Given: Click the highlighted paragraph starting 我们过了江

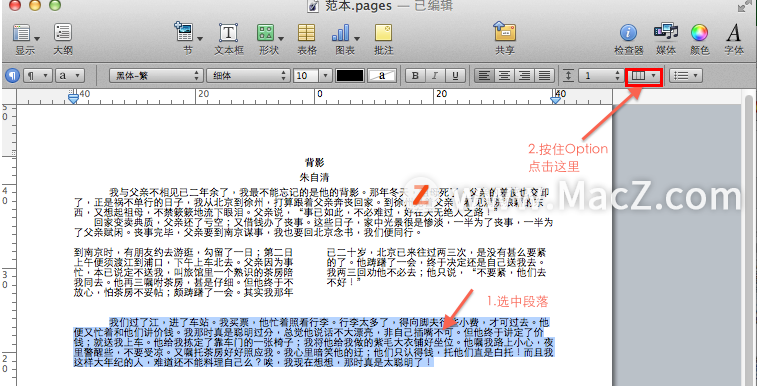Looking at the screenshot, I should [314, 342].
